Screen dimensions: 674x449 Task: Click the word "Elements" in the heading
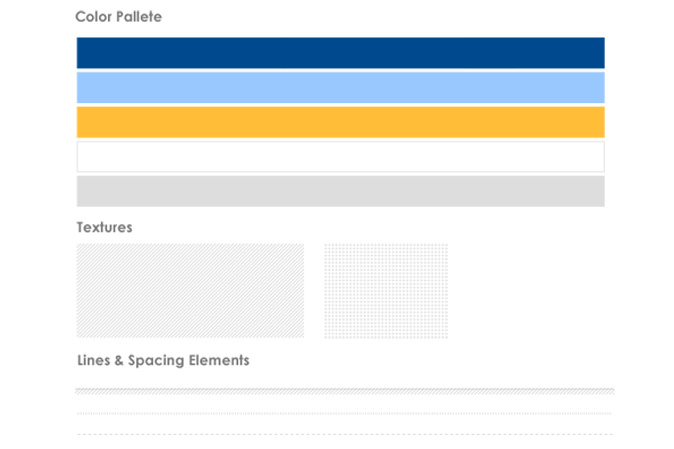[219, 360]
